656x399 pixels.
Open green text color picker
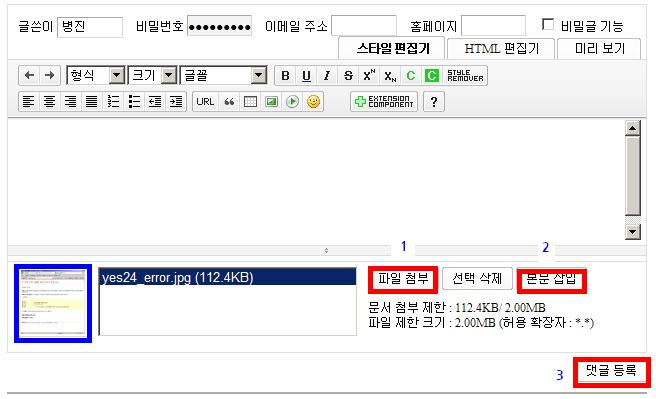tap(411, 76)
